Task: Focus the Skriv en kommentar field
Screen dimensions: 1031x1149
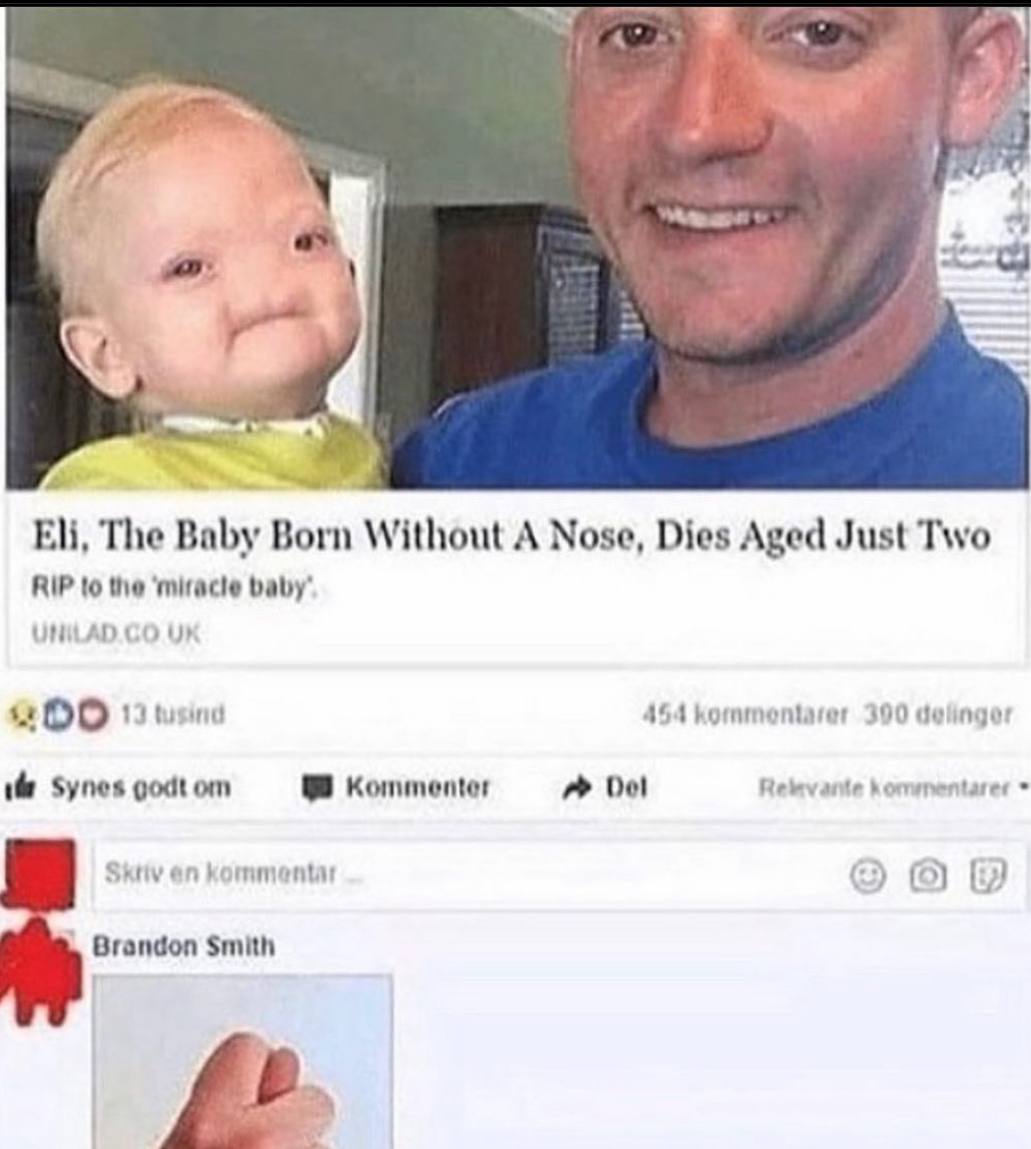Action: pos(560,875)
